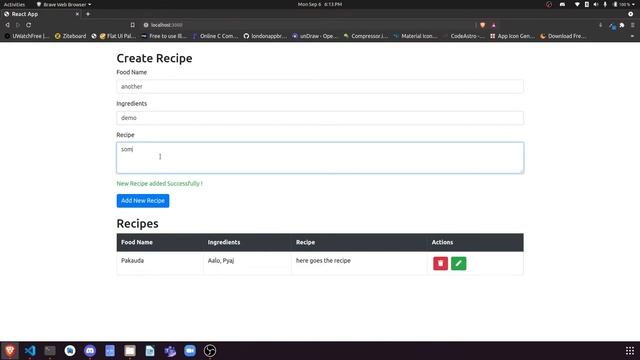The width and height of the screenshot is (640, 360).
Task: Go back to the previous page
Action: (7, 25)
